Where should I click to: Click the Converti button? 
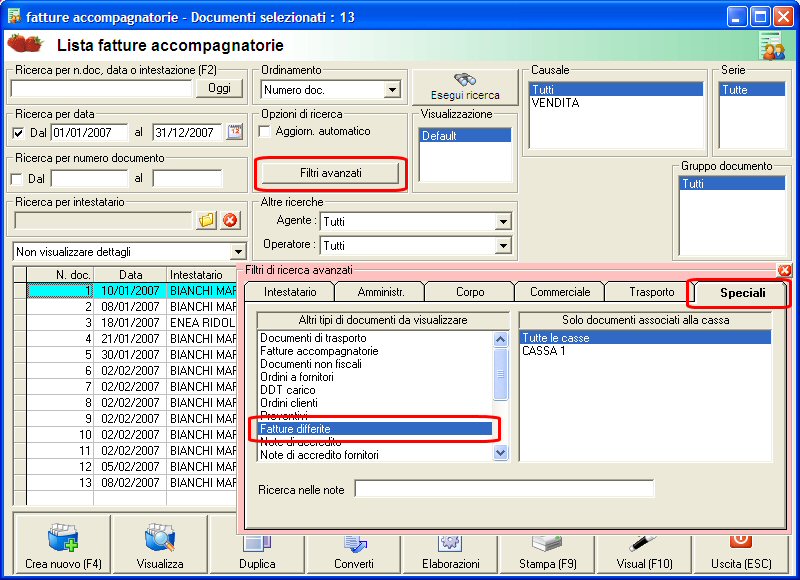354,554
